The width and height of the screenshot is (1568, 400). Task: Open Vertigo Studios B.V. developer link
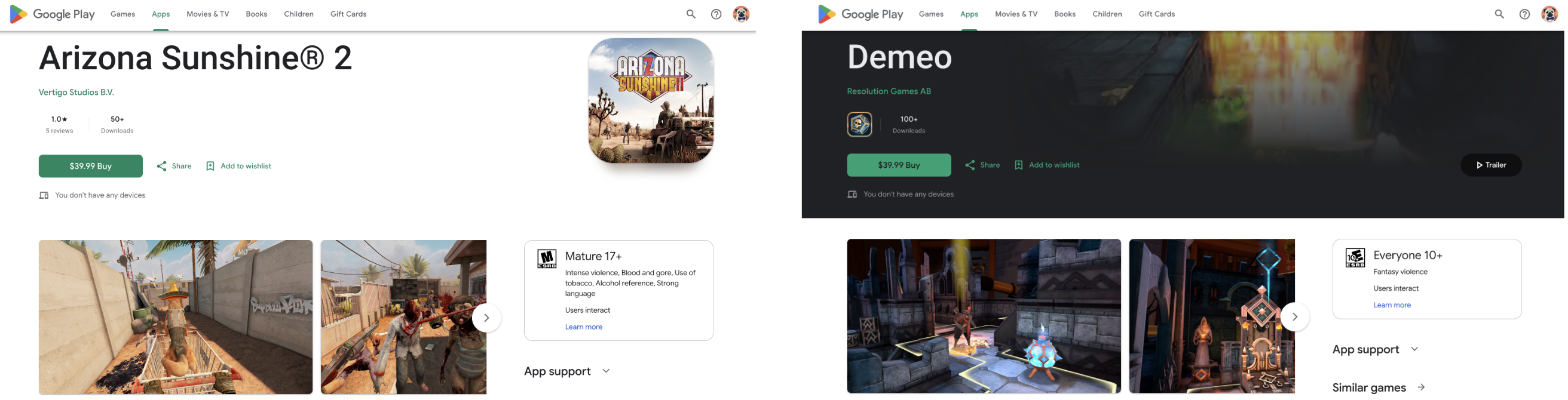coord(76,93)
